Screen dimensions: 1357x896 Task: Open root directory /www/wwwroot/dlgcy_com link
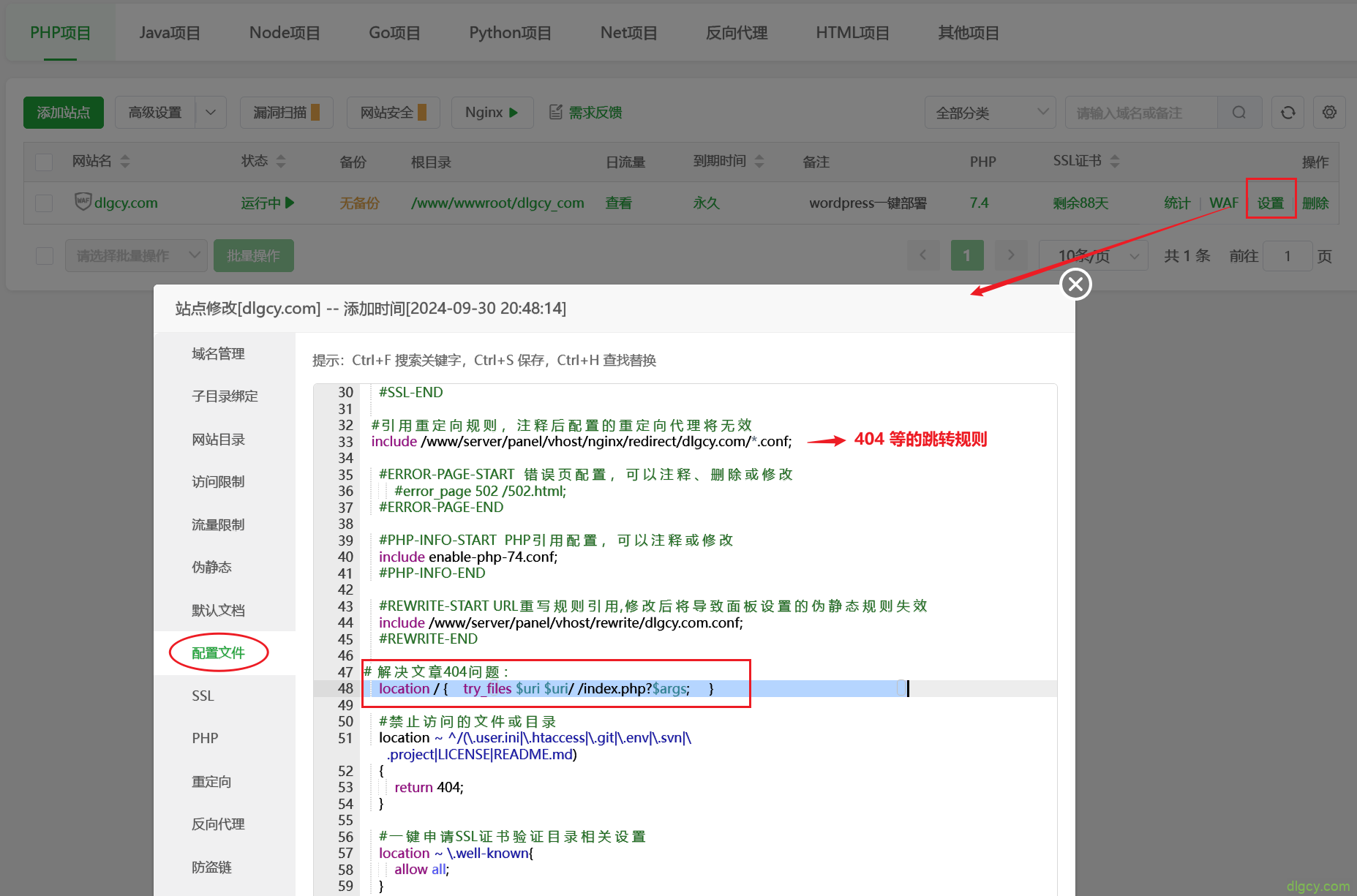(x=497, y=203)
